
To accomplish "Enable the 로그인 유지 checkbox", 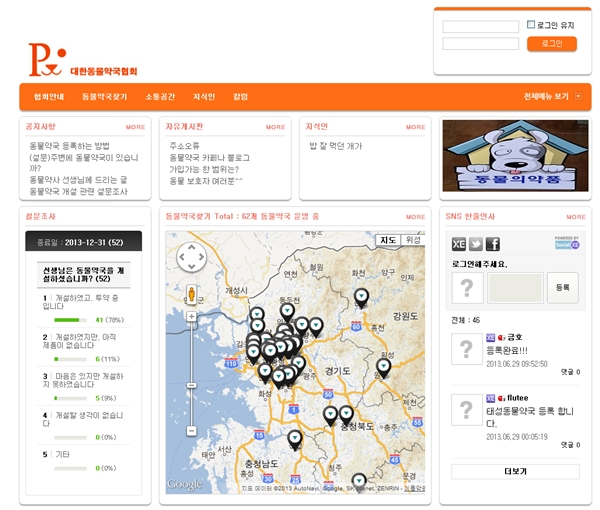I will coord(532,25).
